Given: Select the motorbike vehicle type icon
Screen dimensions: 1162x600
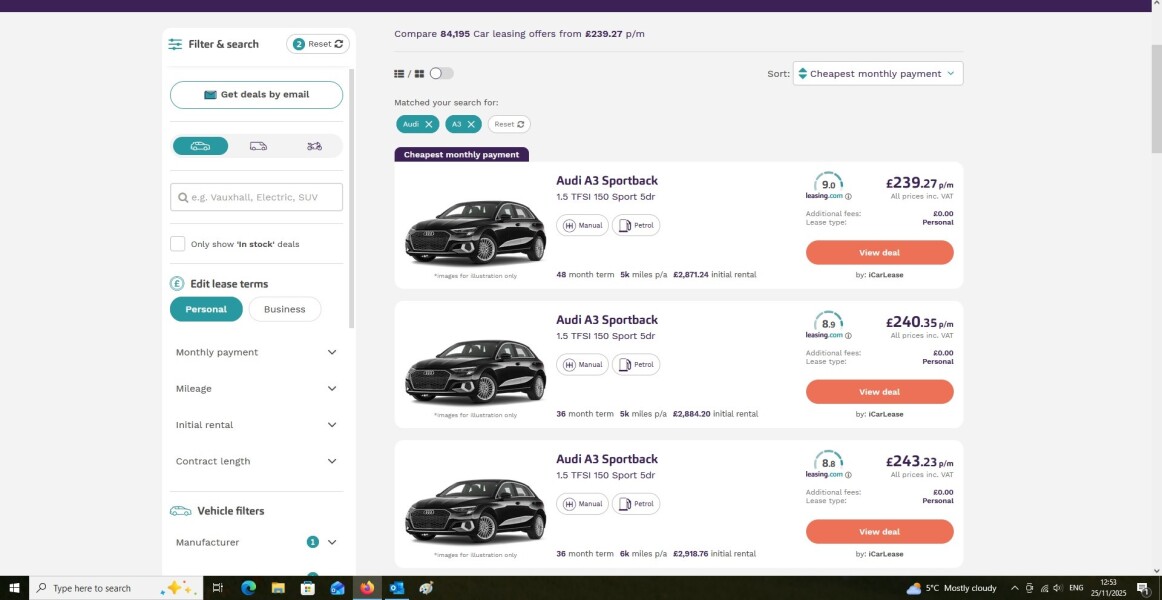Looking at the screenshot, I should [x=314, y=146].
